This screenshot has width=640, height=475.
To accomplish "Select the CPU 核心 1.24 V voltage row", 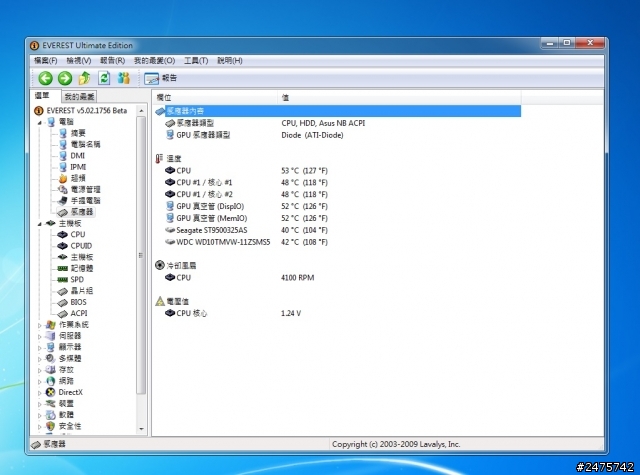I will pos(338,313).
